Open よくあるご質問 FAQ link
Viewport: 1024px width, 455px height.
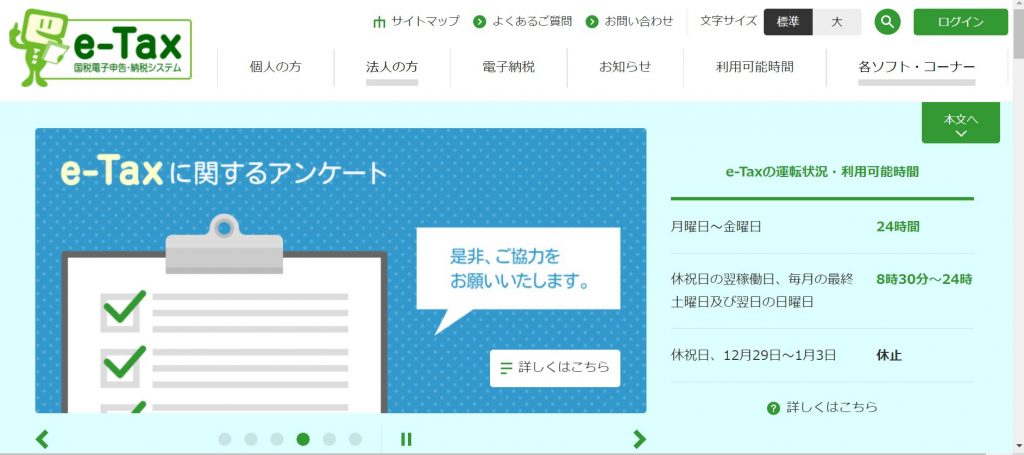click(532, 22)
